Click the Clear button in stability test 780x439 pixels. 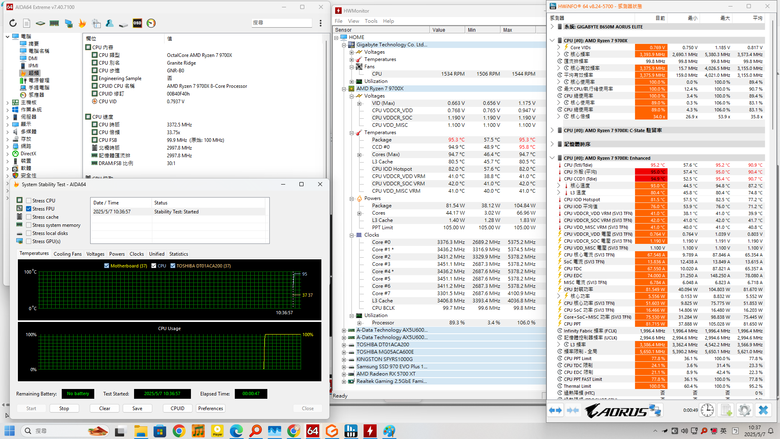coord(104,408)
